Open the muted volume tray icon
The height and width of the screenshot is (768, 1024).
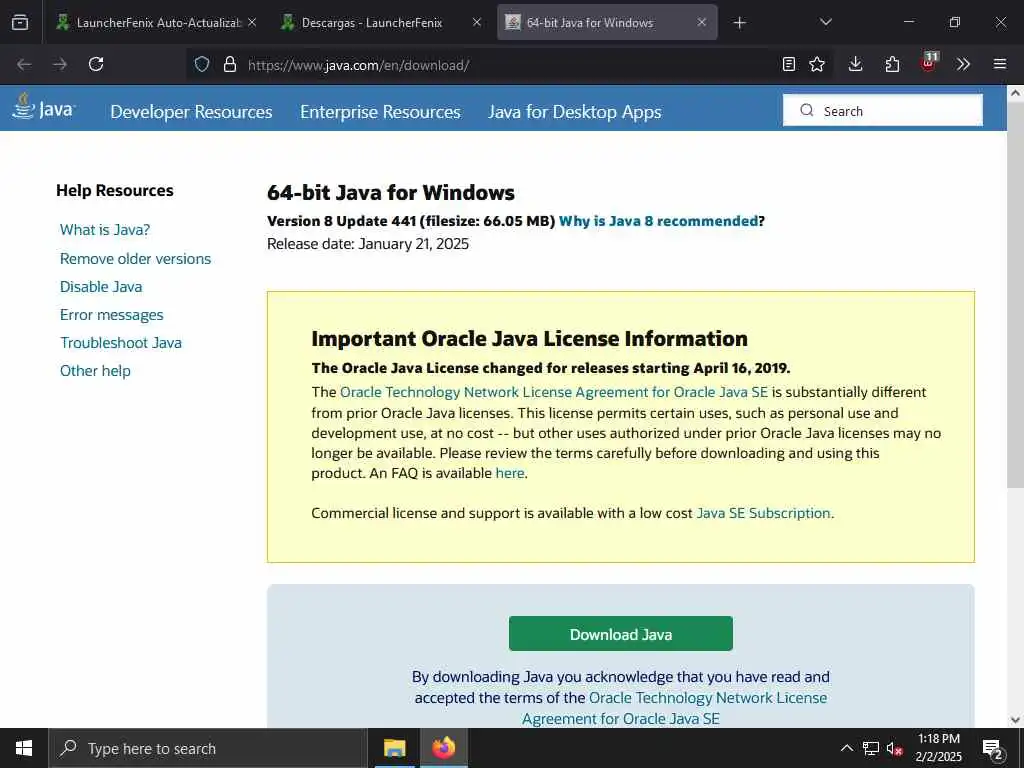[x=895, y=748]
